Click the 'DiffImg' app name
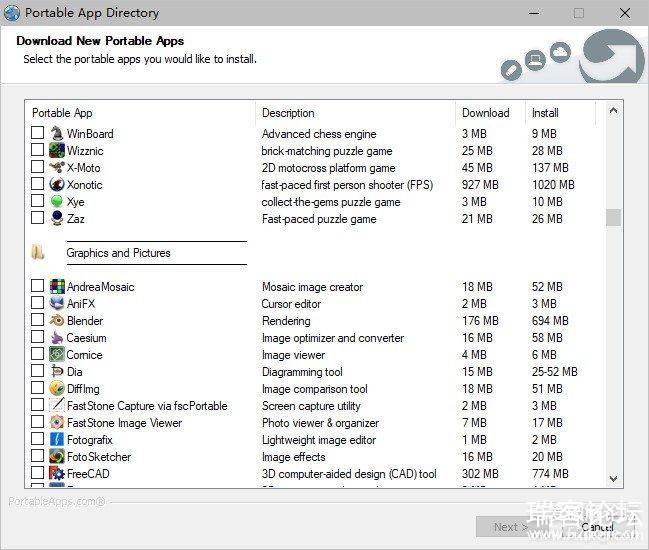 click(83, 389)
